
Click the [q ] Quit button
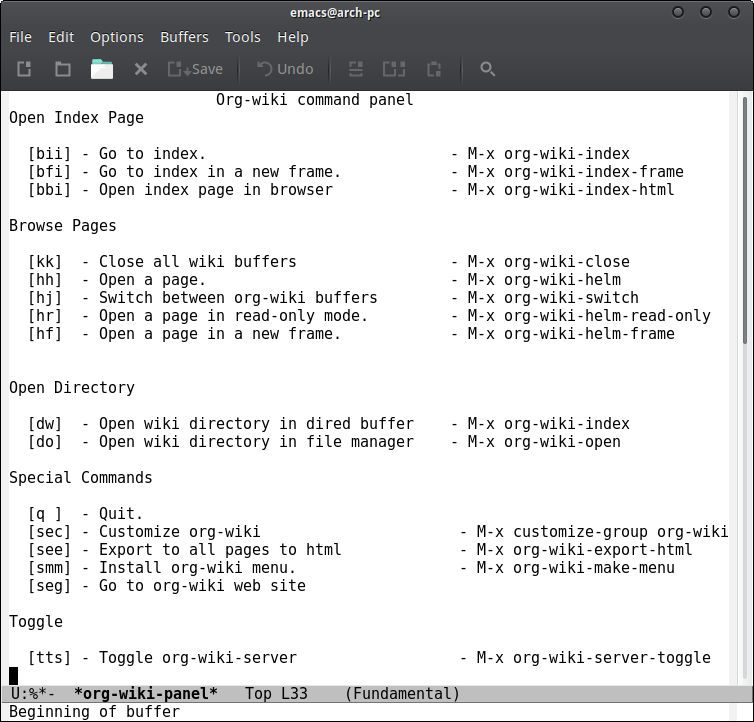[45, 514]
